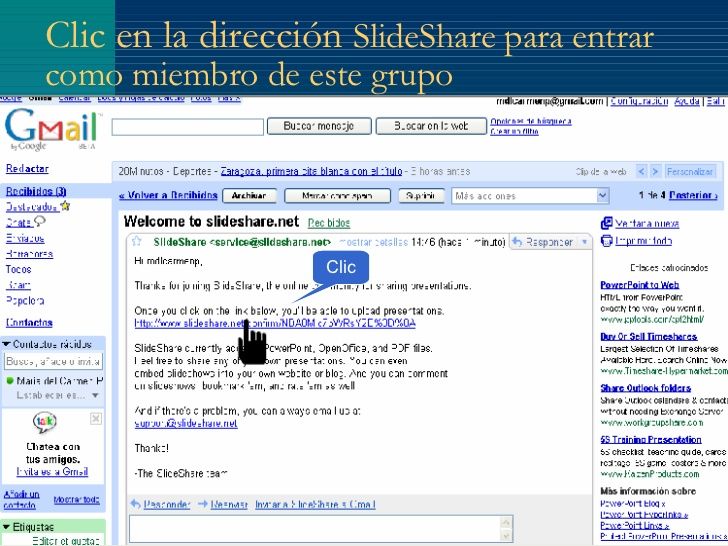Click Añadir un contacto link

click(21, 500)
